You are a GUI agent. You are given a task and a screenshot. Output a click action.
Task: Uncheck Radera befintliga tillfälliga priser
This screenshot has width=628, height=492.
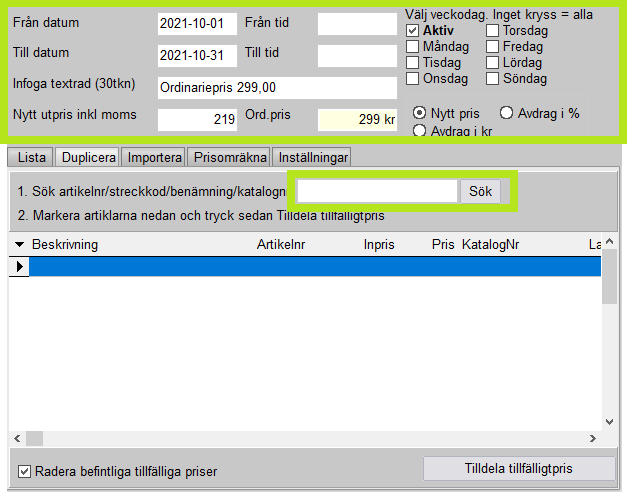(25, 471)
